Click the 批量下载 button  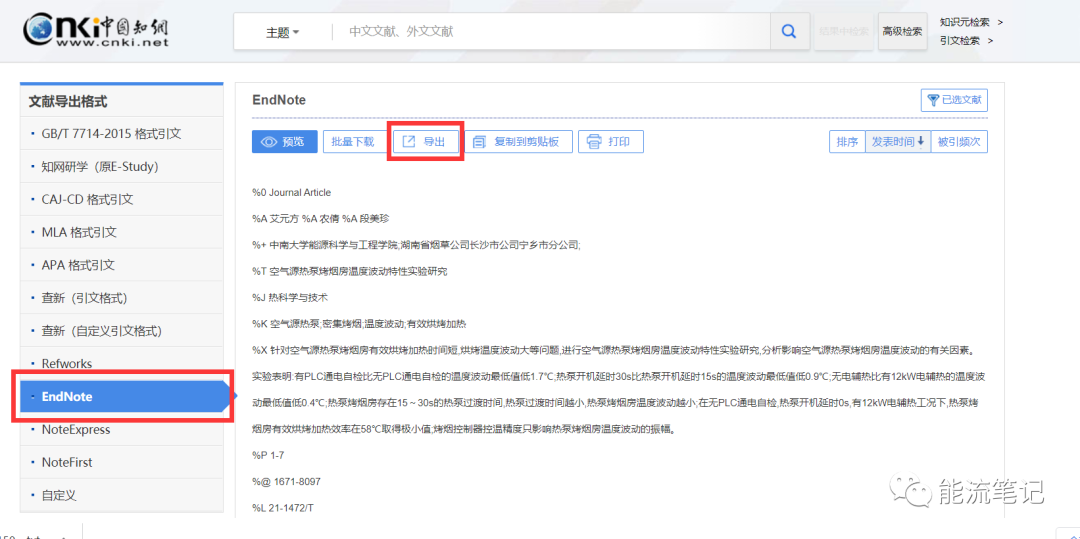pyautogui.click(x=353, y=142)
